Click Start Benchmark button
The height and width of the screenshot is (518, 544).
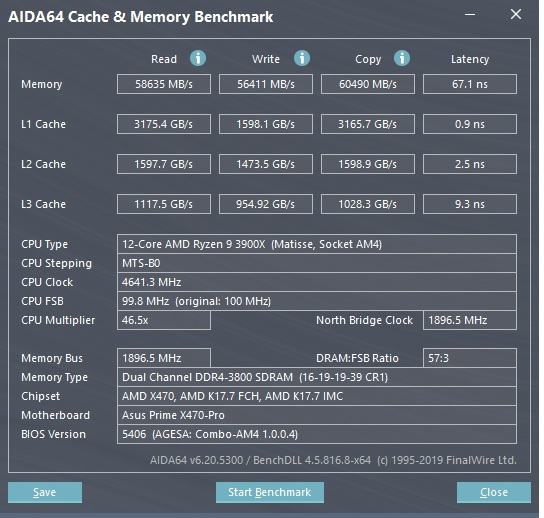point(270,492)
